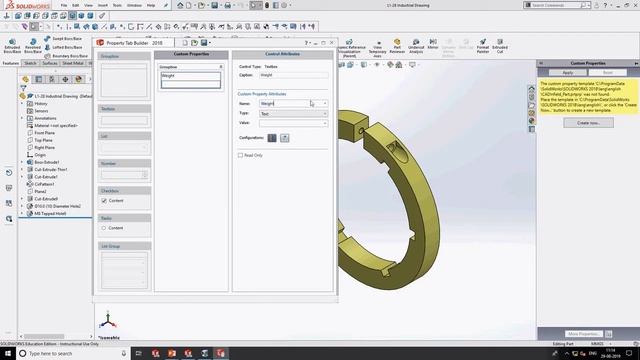This screenshot has height=360, width=640.
Task: Open the Name dropdown in Custom Property Attributes
Action: (325, 104)
